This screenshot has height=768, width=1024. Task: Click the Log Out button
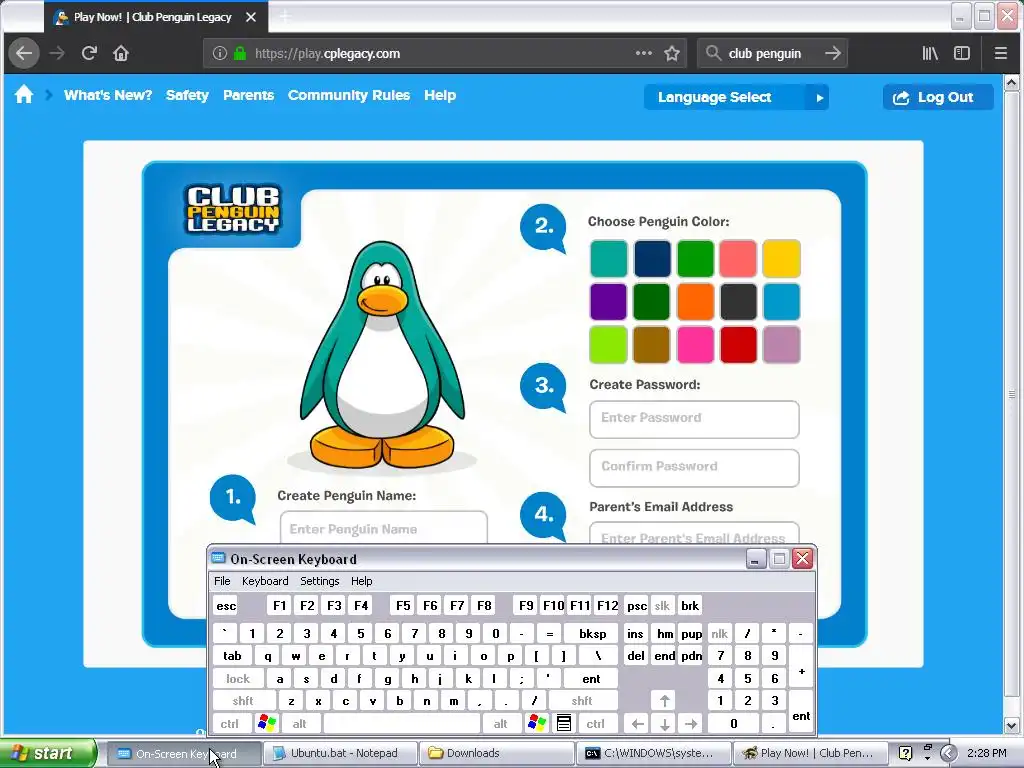point(938,97)
